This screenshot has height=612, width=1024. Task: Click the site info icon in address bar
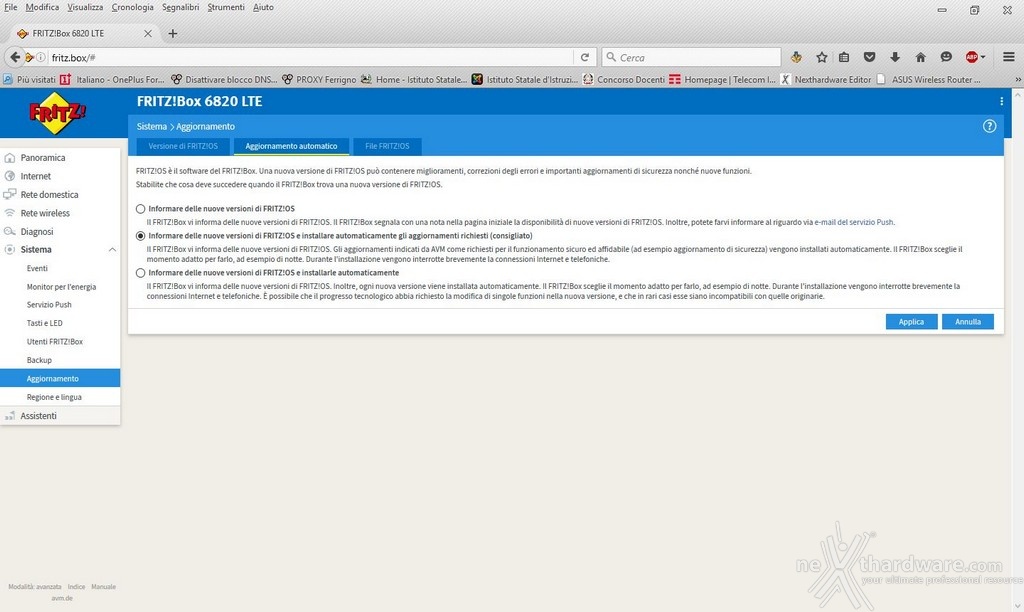point(40,57)
